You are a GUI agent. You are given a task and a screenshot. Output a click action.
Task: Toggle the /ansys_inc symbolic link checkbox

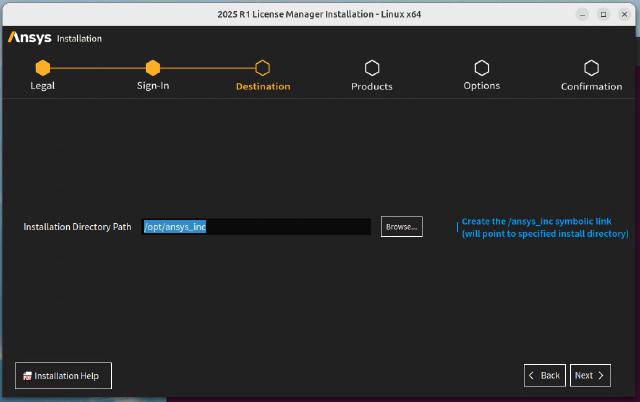457,227
